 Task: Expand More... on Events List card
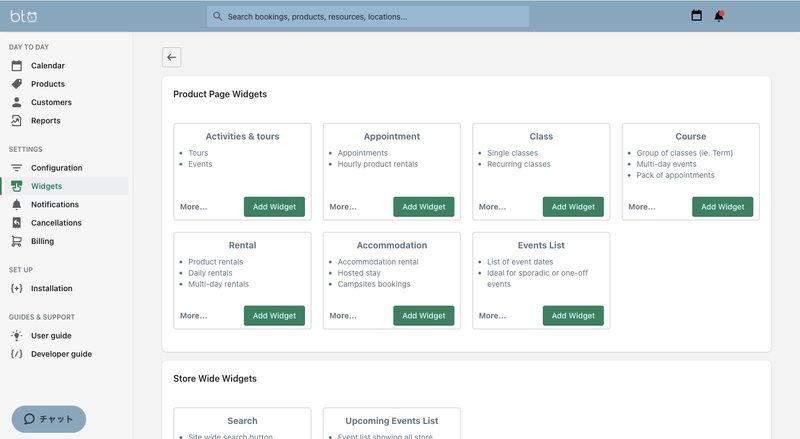point(492,315)
